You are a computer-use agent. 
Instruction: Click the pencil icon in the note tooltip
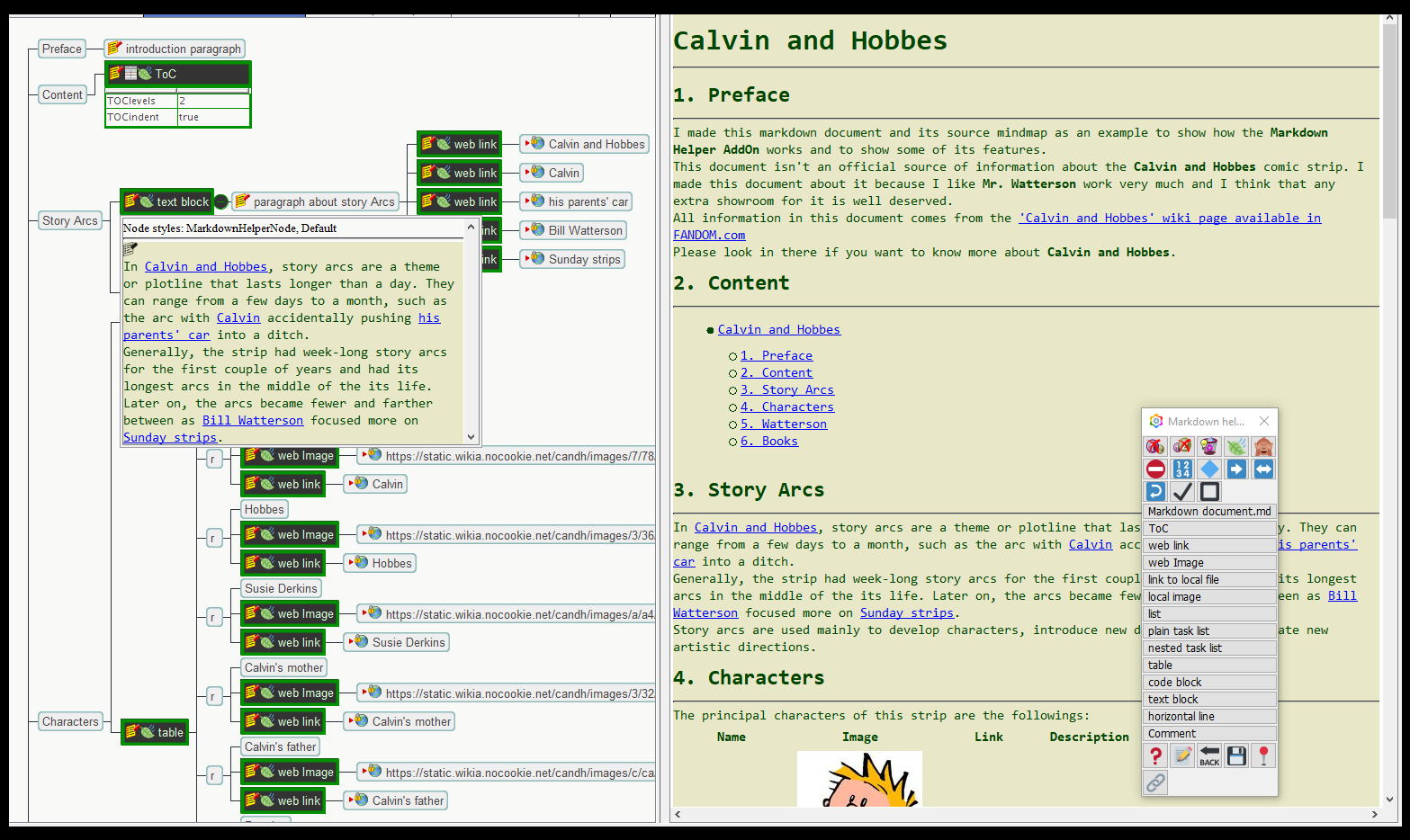pyautogui.click(x=130, y=248)
